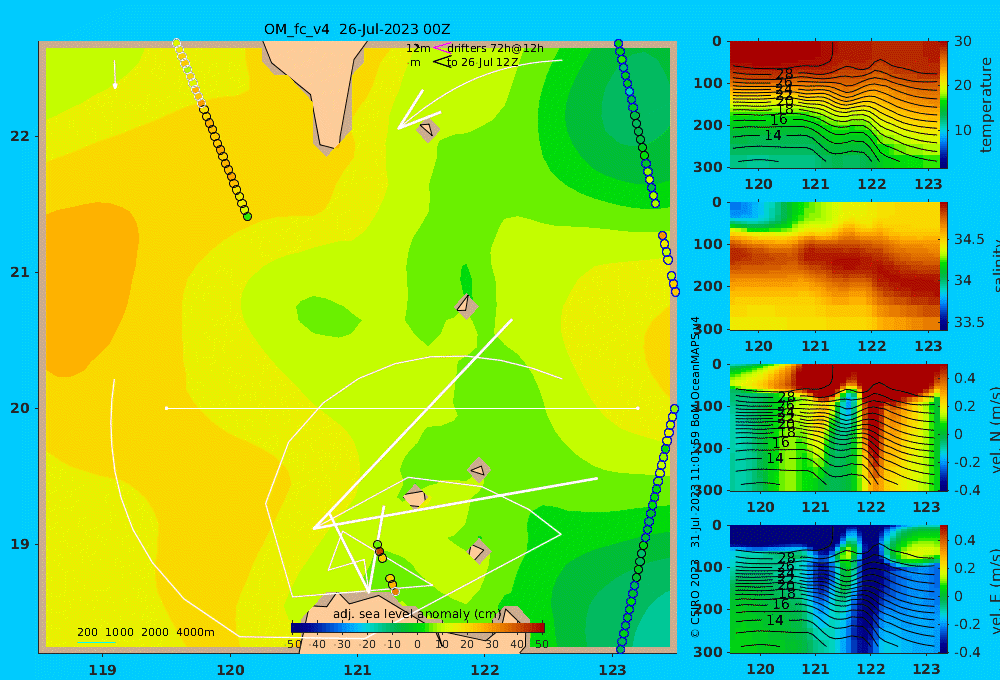Click the "temperature" axis label
The image size is (1000, 680).
pyautogui.click(x=986, y=105)
